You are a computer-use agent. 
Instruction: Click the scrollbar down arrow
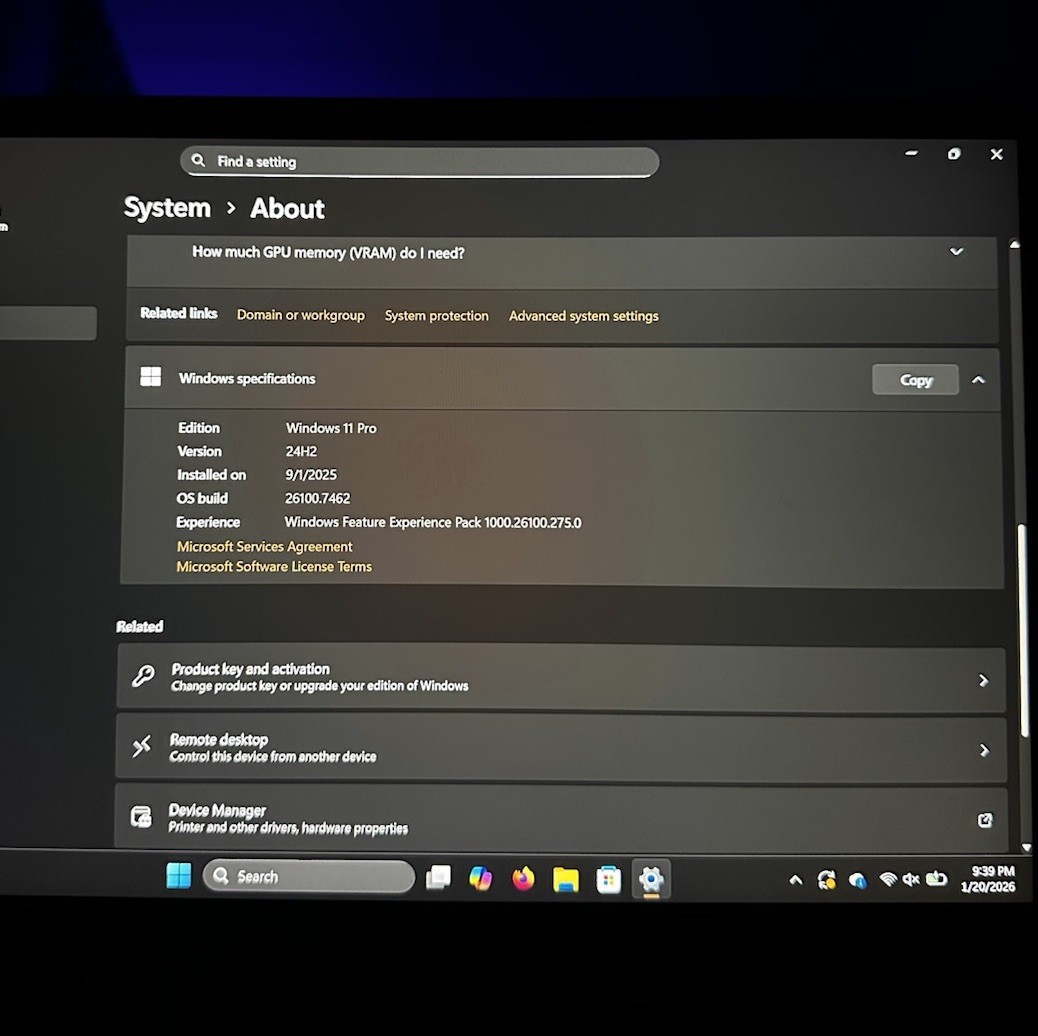coord(1026,847)
